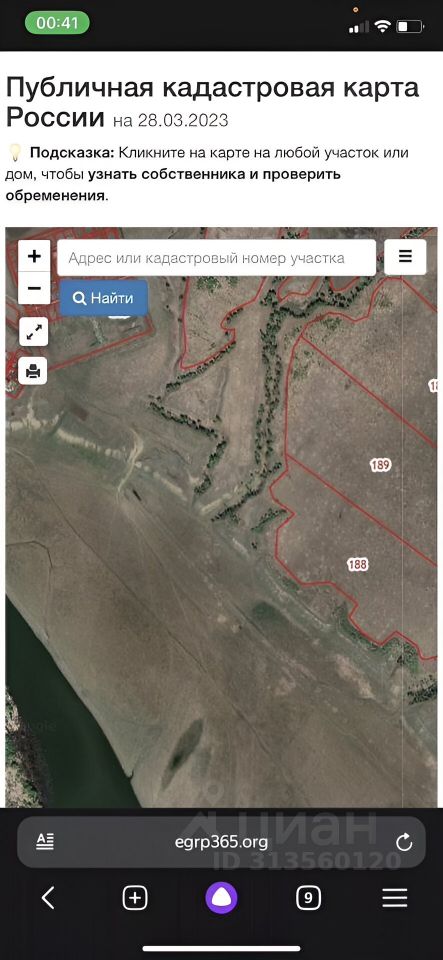Click the Публичная кадастровая карта России heading

[x=212, y=102]
